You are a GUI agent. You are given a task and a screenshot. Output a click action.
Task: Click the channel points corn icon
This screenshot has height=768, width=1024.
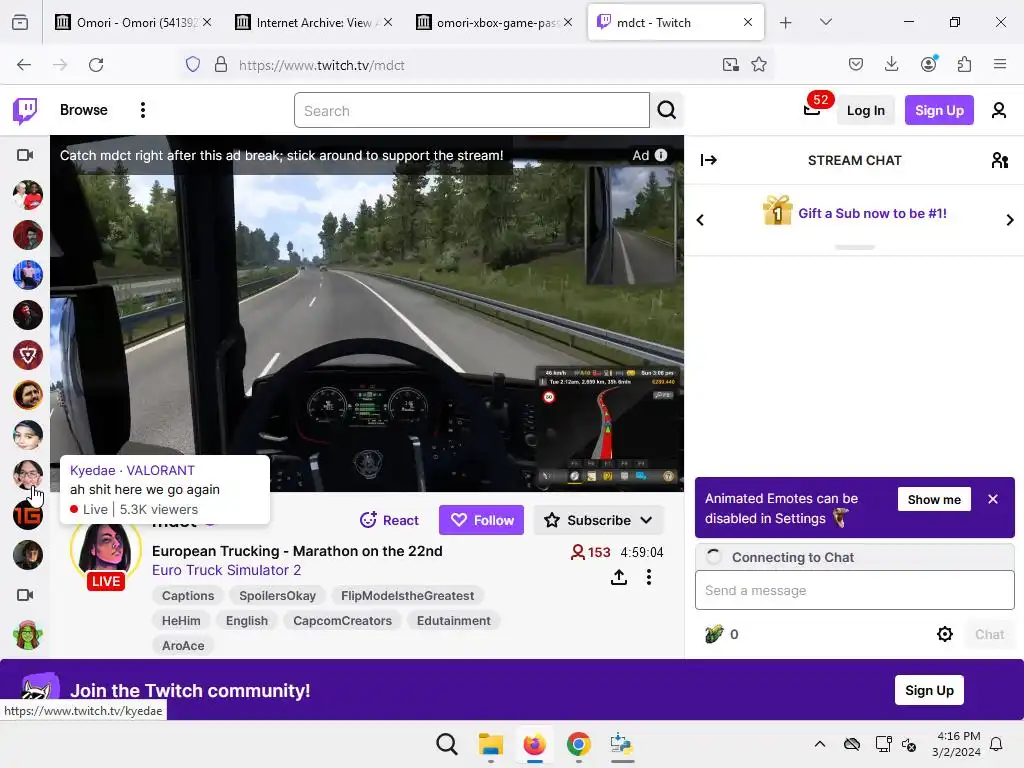point(714,633)
